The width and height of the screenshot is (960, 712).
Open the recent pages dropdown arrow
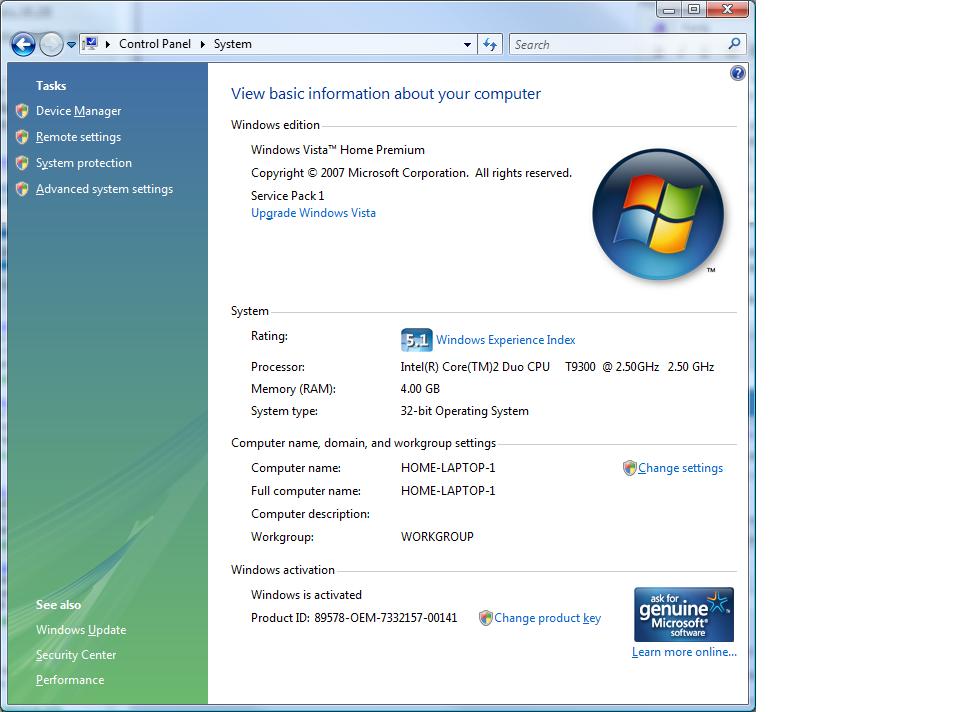tap(71, 45)
